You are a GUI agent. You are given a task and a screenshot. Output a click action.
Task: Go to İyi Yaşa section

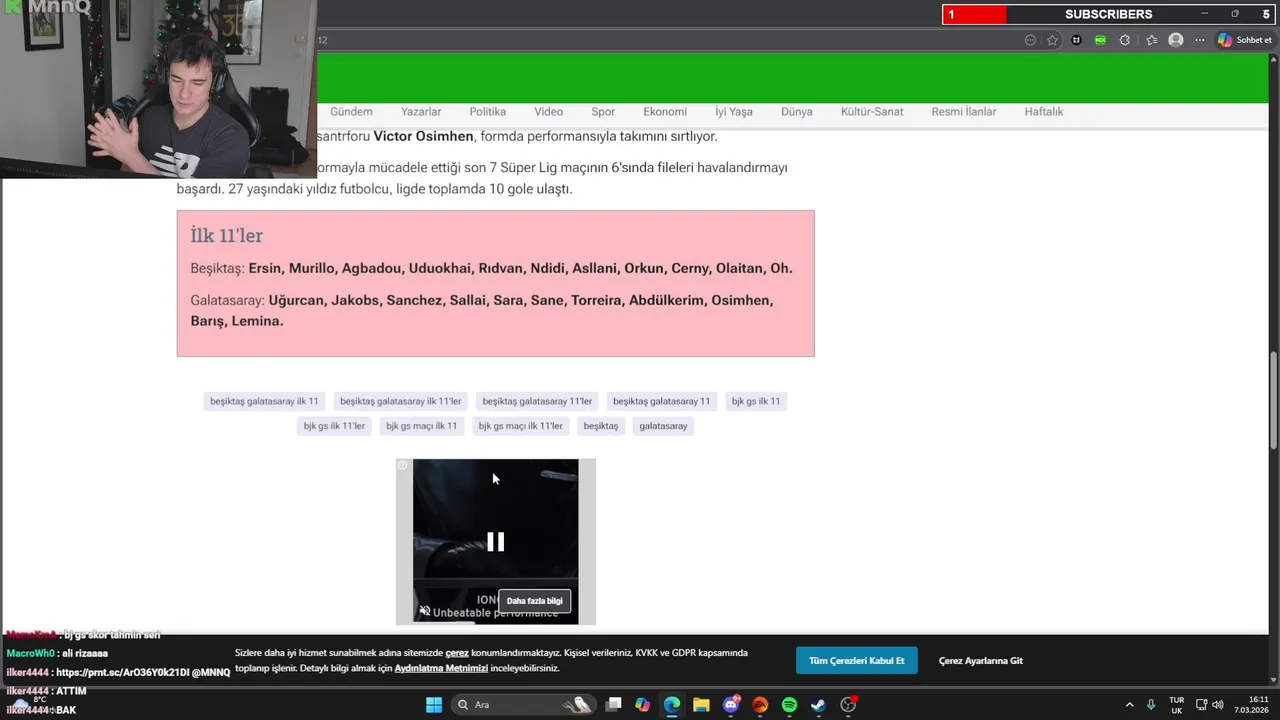[734, 112]
